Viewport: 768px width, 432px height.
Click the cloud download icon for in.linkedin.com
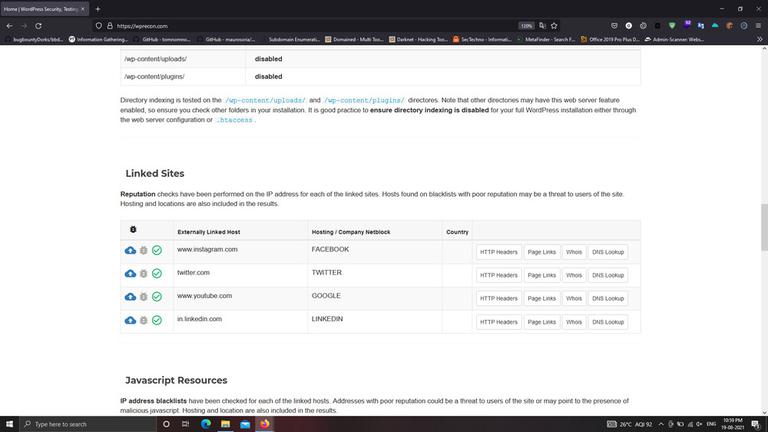tap(130, 320)
